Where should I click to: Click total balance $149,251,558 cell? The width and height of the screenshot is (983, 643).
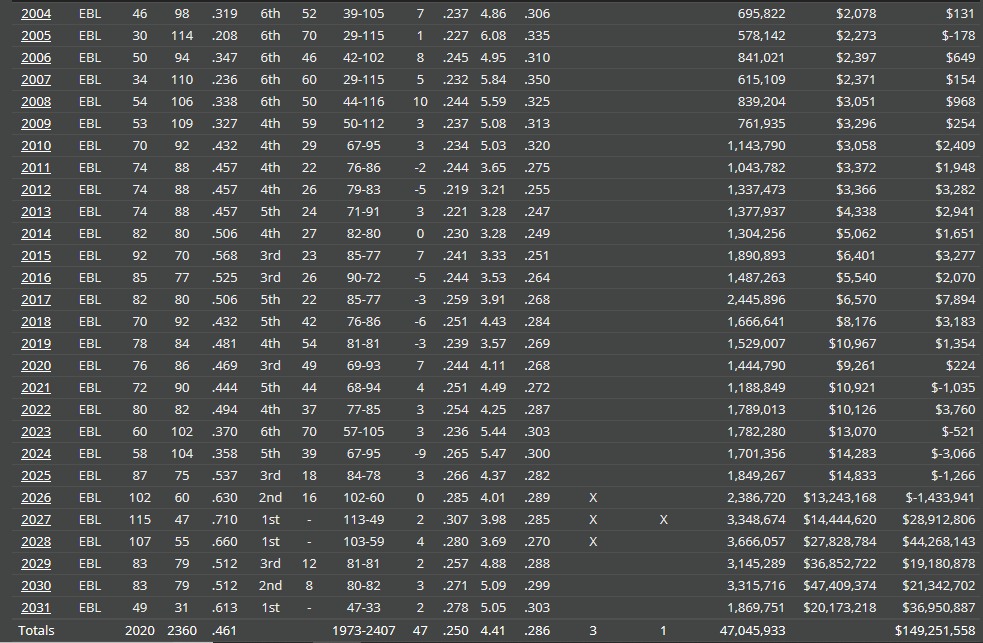click(x=934, y=630)
